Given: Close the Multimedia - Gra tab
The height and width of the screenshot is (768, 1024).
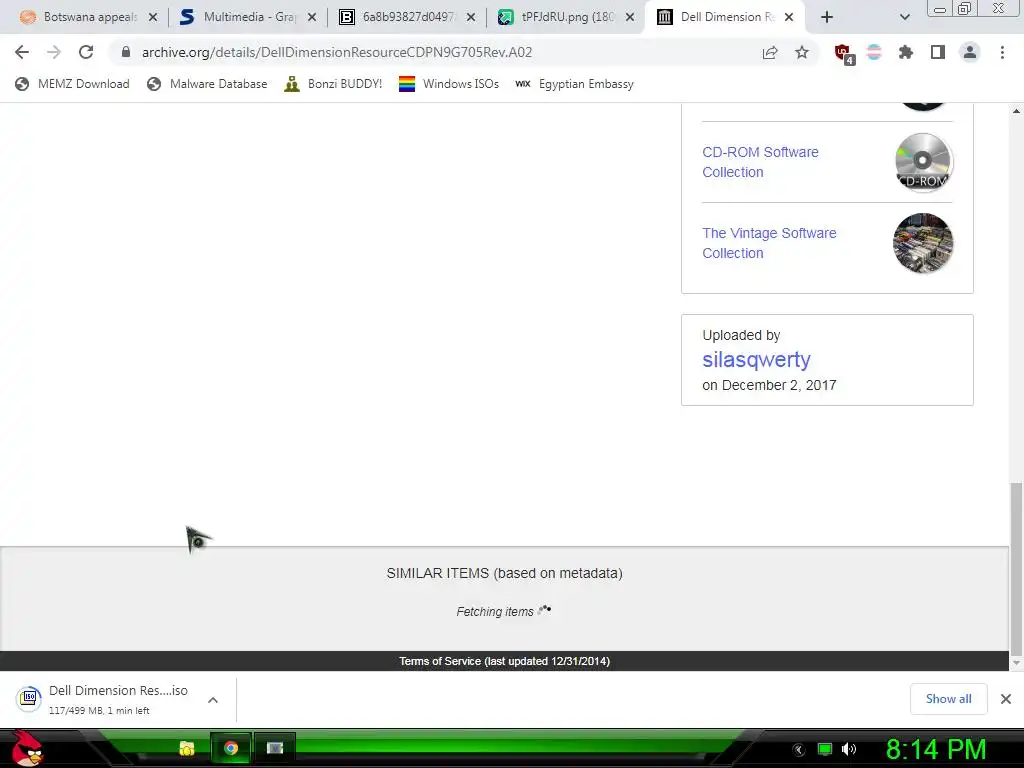Looking at the screenshot, I should pos(312,17).
